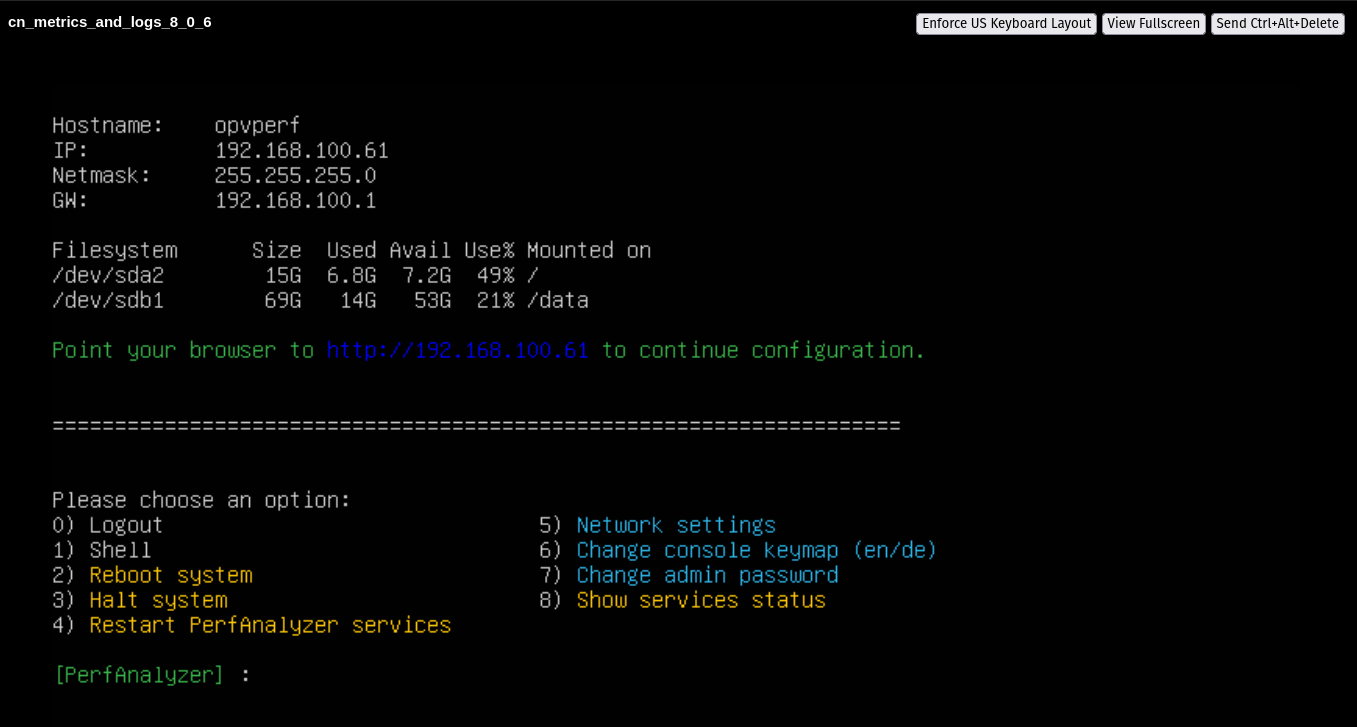Select the cn_metrics_and_logs_8_0_6 title

tap(110, 22)
